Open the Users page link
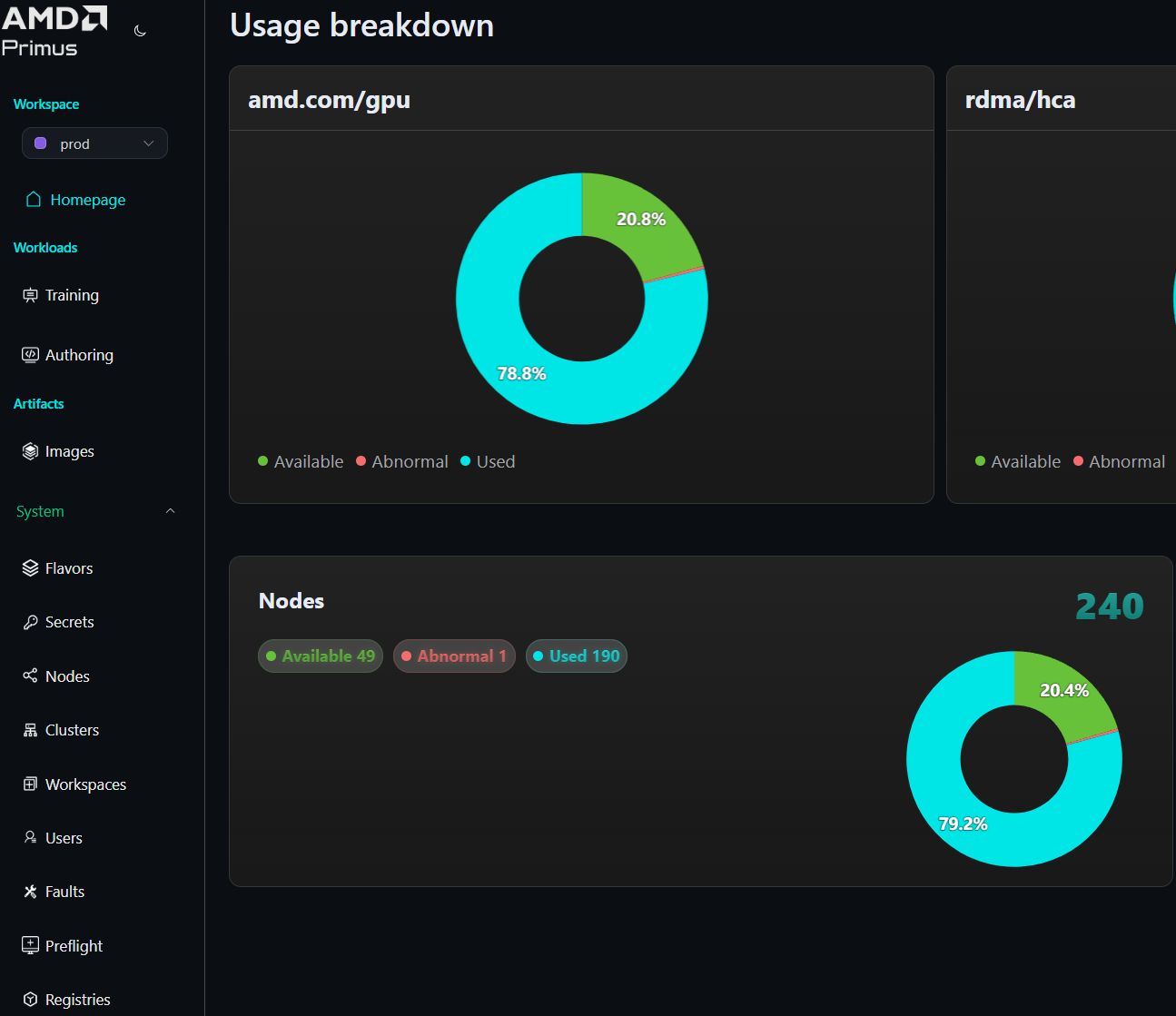The width and height of the screenshot is (1176, 1016). tap(64, 837)
